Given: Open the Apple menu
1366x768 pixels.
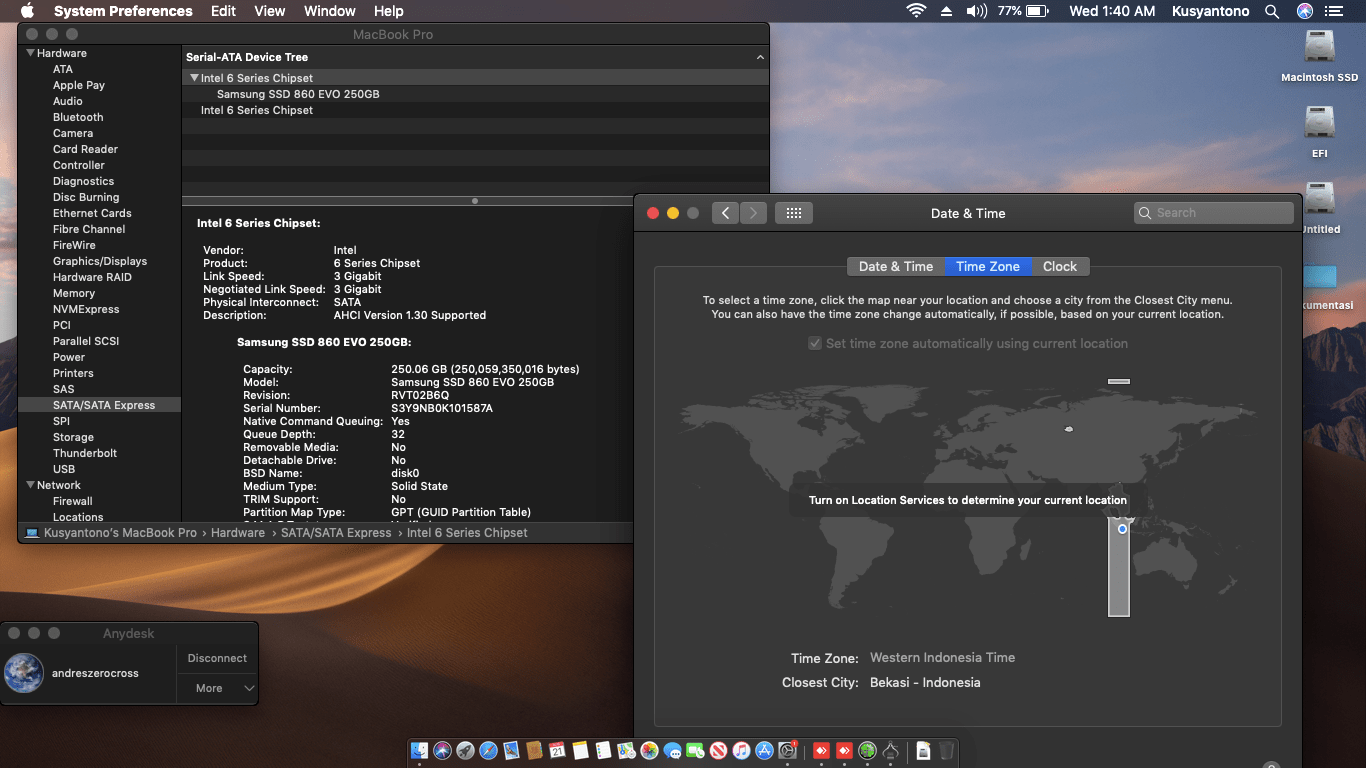Looking at the screenshot, I should click(x=27, y=11).
